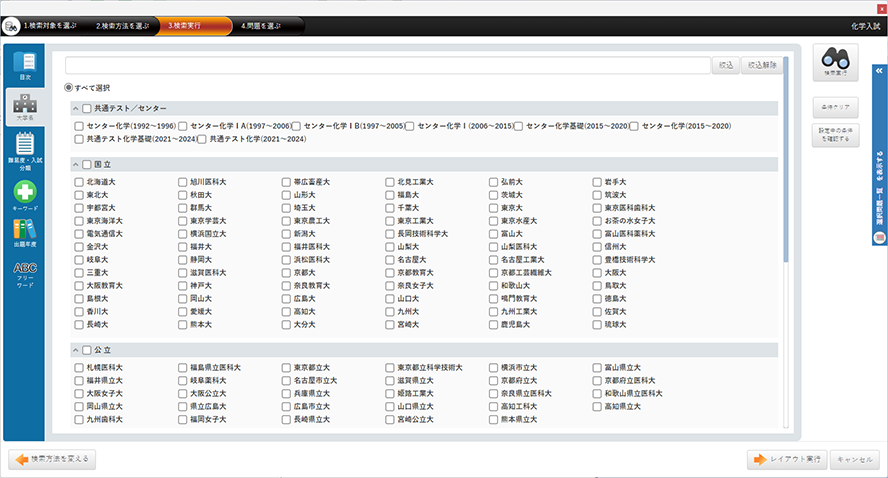Click the orange arrow on レイアウト実行
Viewport: 888px width, 478px height.
760,459
